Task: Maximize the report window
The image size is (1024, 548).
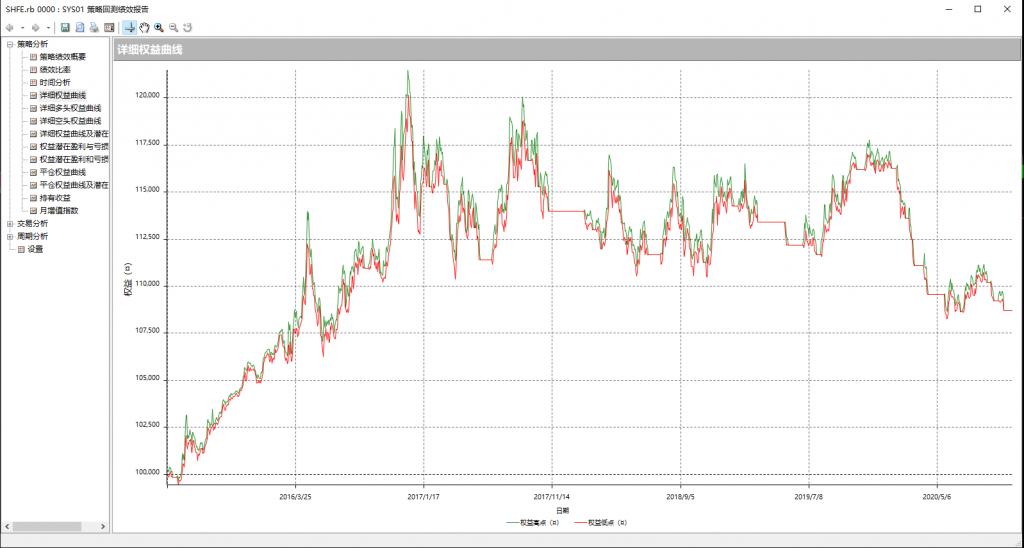Action: pyautogui.click(x=978, y=9)
